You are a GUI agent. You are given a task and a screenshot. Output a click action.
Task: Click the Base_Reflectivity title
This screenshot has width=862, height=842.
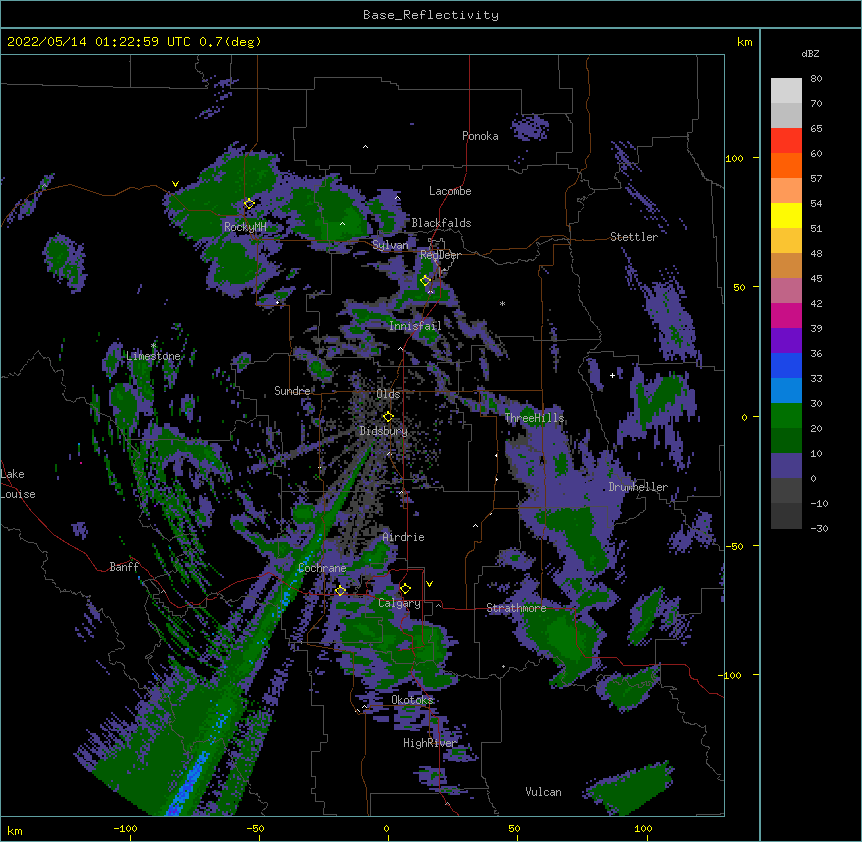point(431,15)
